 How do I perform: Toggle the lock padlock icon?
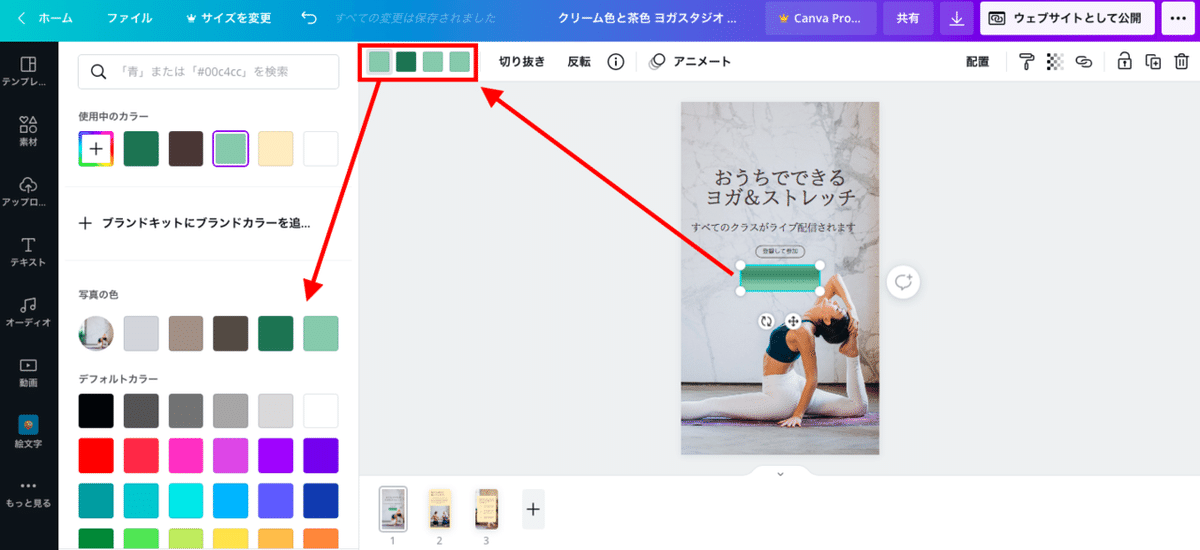click(1124, 62)
